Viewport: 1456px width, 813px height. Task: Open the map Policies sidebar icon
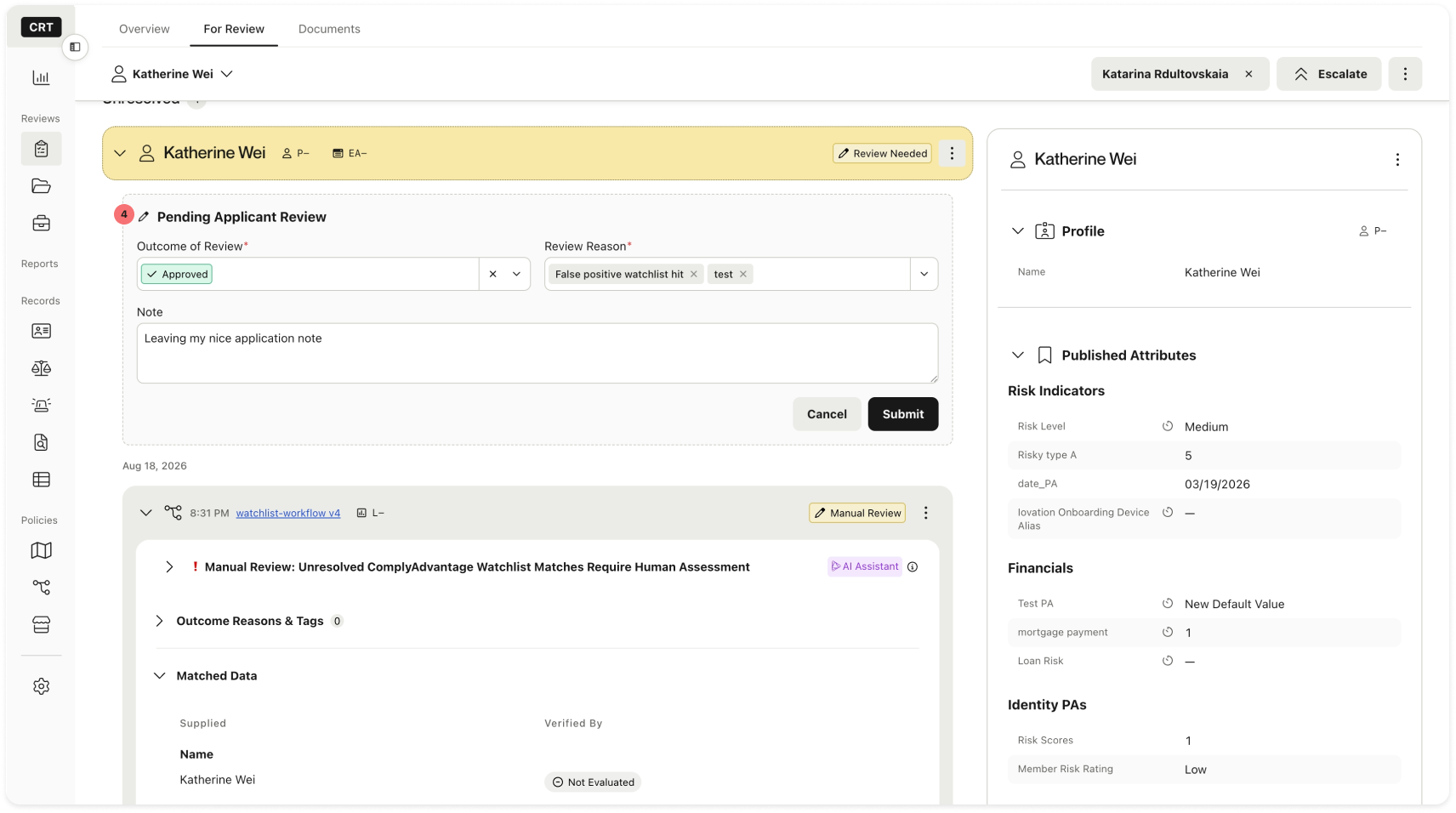pyautogui.click(x=41, y=550)
